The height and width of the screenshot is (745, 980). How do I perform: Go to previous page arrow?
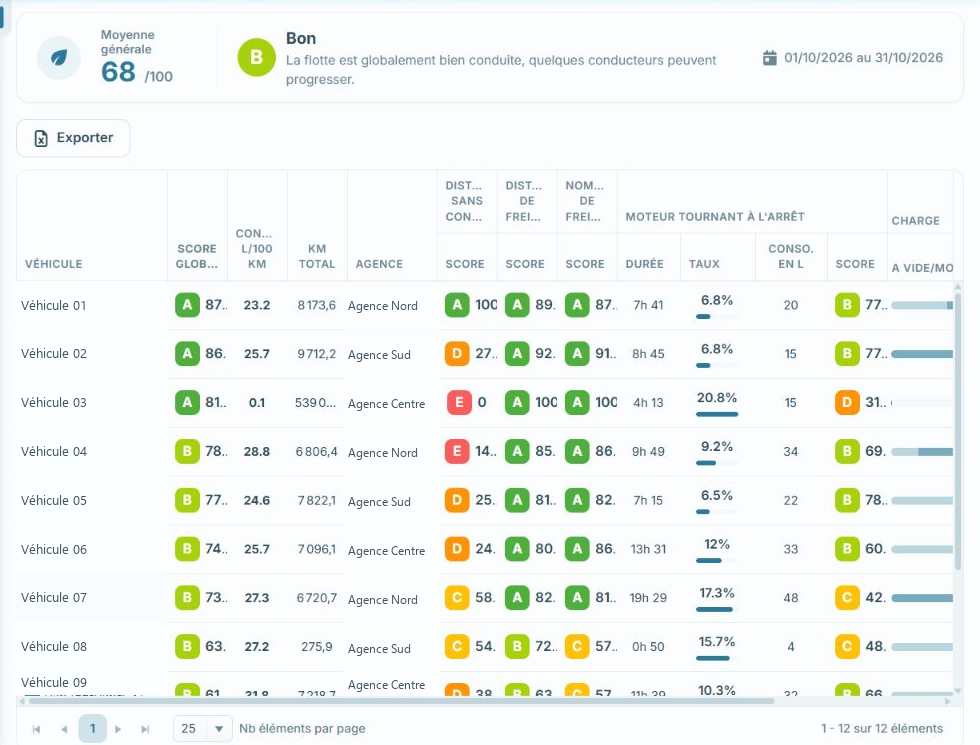(64, 729)
